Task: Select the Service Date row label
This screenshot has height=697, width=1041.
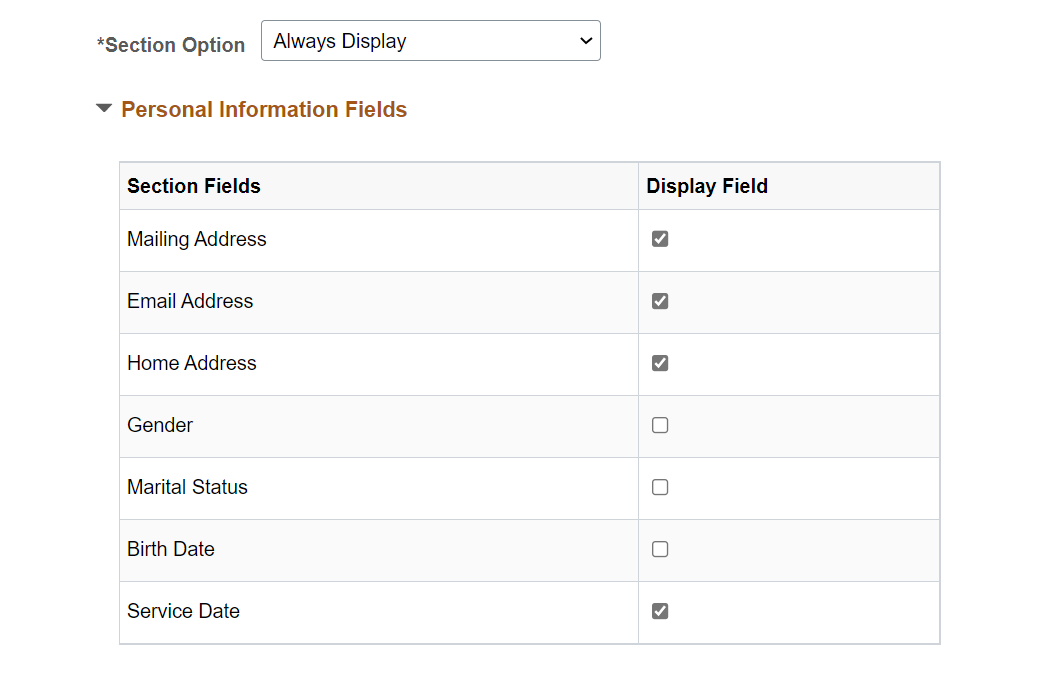Action: pyautogui.click(x=183, y=611)
